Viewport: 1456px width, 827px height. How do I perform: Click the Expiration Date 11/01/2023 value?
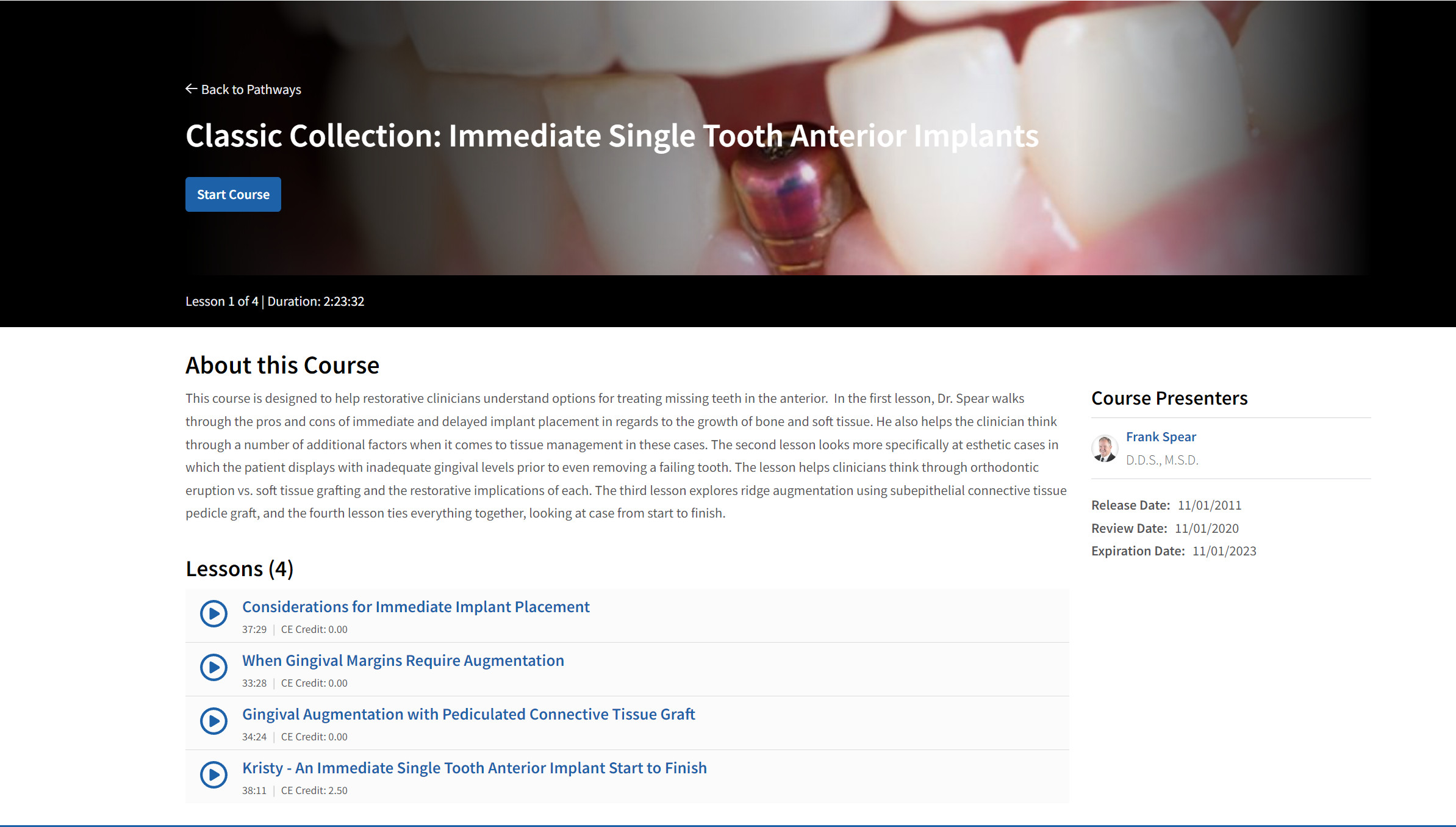[x=1224, y=551]
